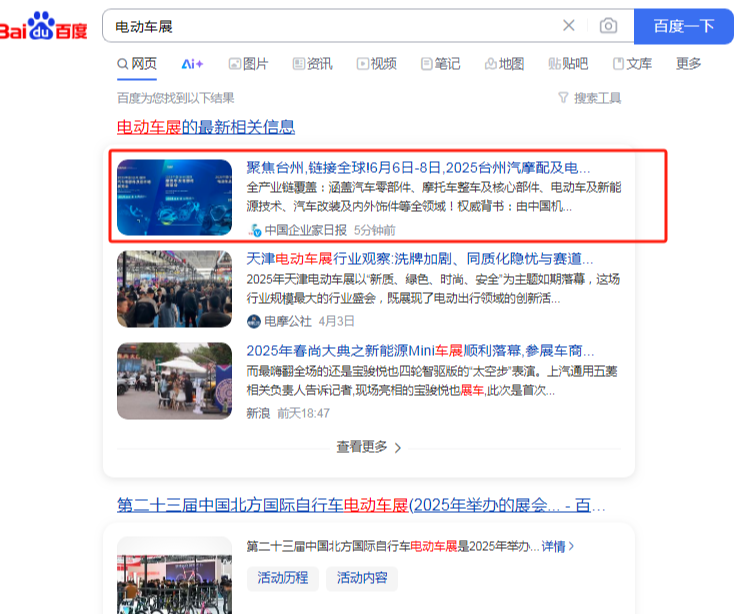The image size is (740, 614).
Task: Open 详情 link in encyclopedia card
Action: point(557,547)
